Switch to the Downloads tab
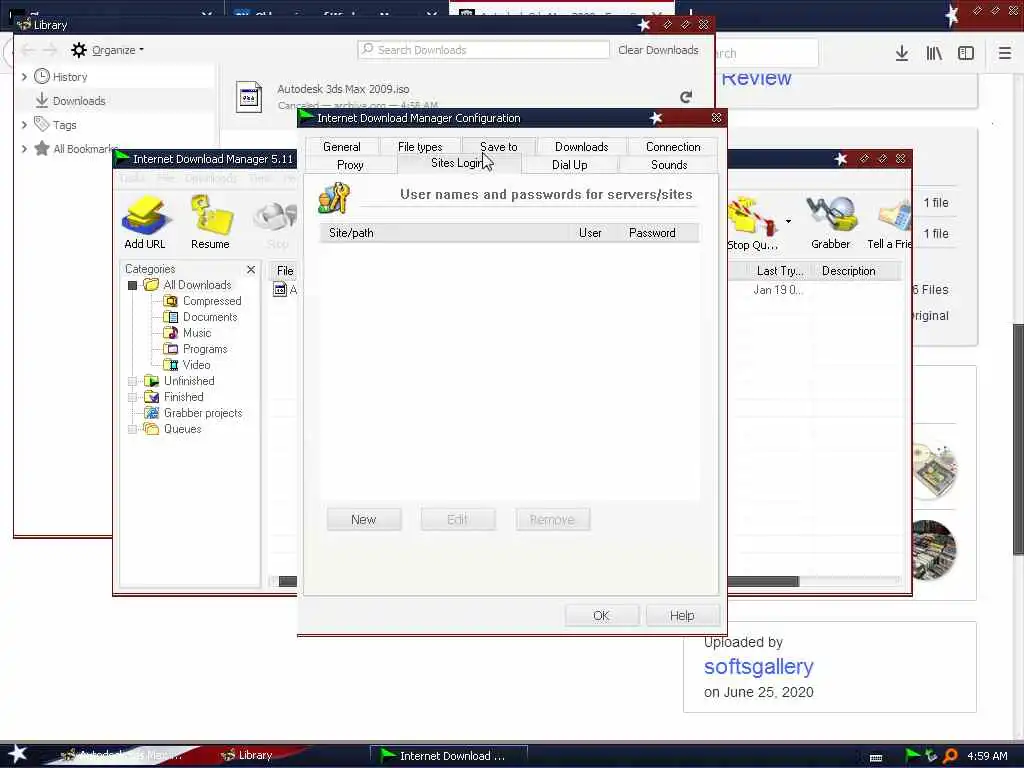Viewport: 1024px width, 768px height. click(581, 147)
